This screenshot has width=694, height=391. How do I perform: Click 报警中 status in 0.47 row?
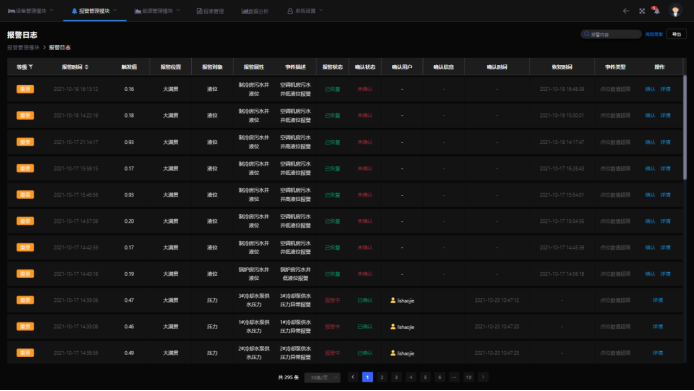pyautogui.click(x=332, y=300)
